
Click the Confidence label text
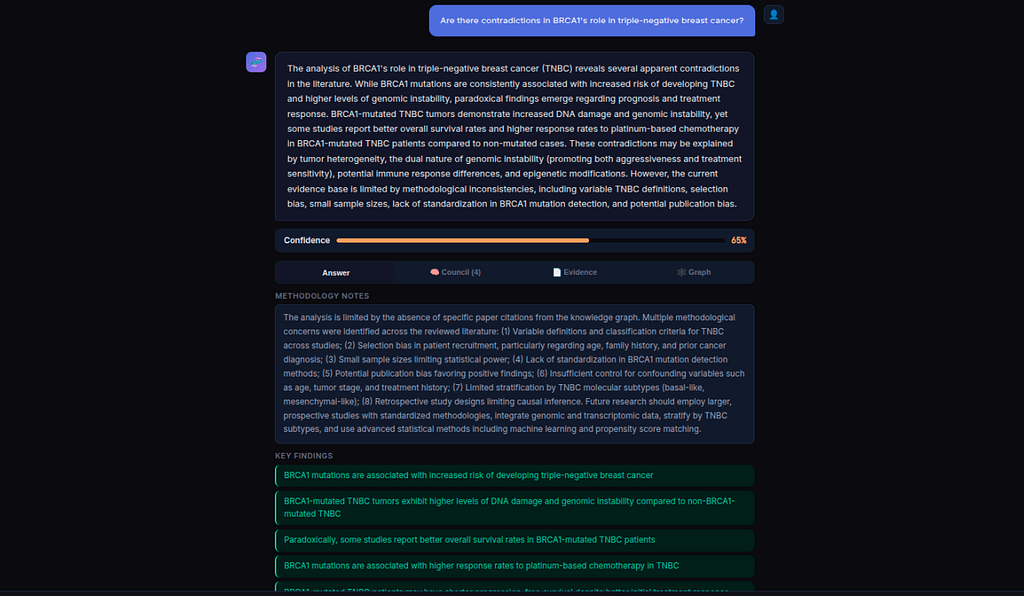[x=306, y=240]
